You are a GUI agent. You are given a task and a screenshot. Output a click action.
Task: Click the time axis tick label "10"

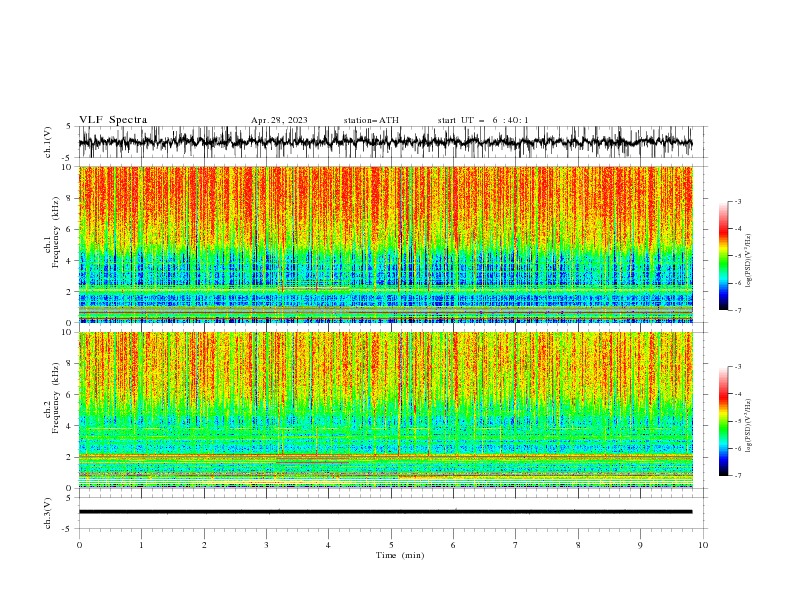(703, 545)
